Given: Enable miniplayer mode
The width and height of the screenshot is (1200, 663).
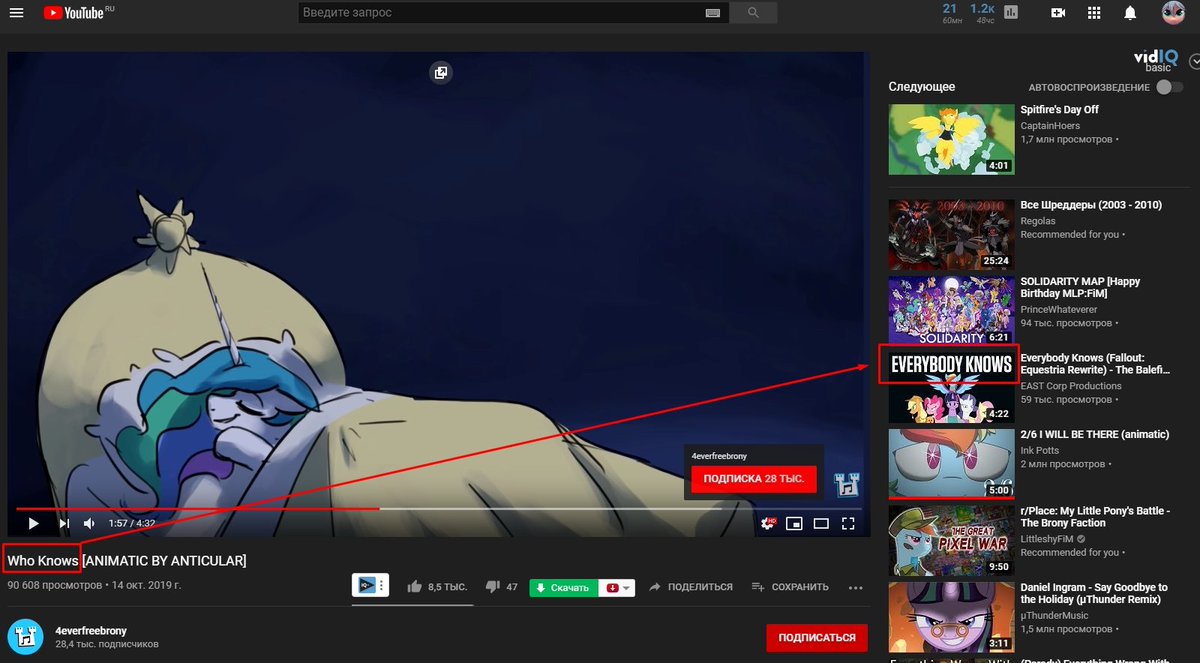Looking at the screenshot, I should (x=795, y=523).
